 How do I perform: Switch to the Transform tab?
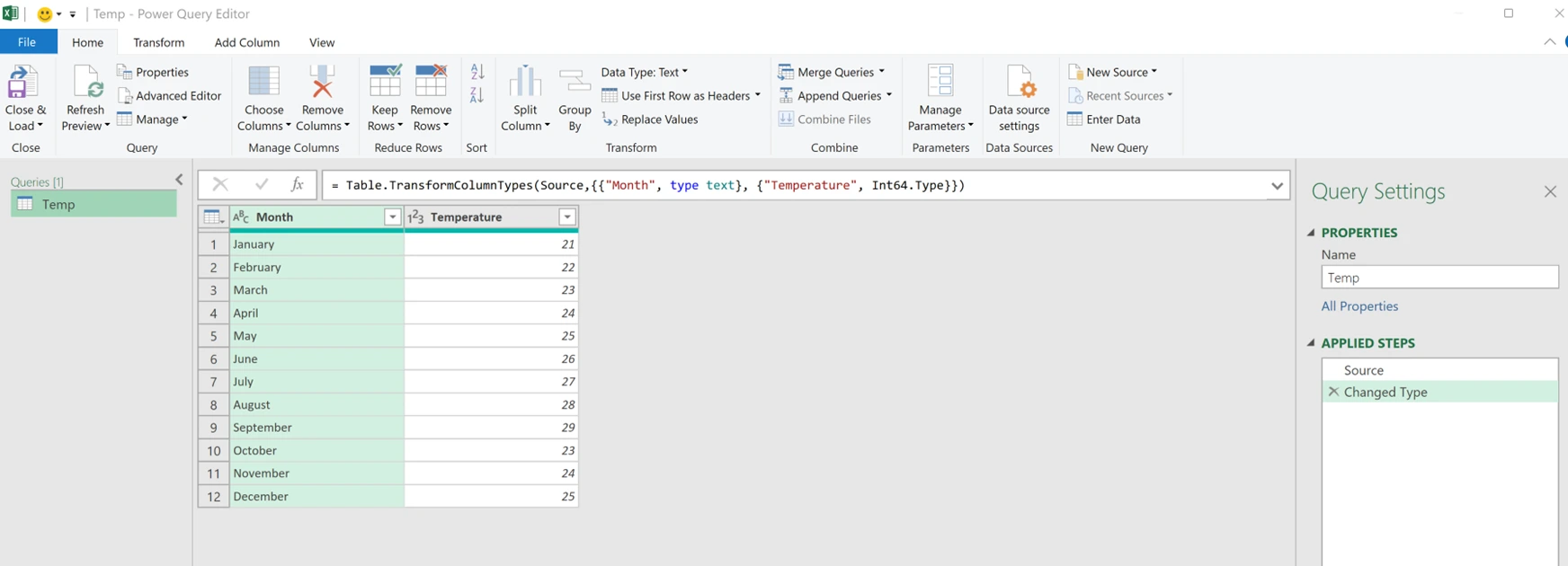(x=158, y=42)
